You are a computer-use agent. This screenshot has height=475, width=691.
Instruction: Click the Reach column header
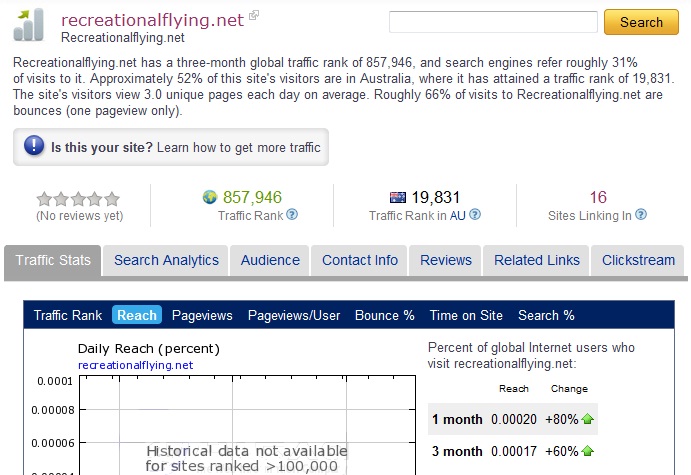coord(513,389)
